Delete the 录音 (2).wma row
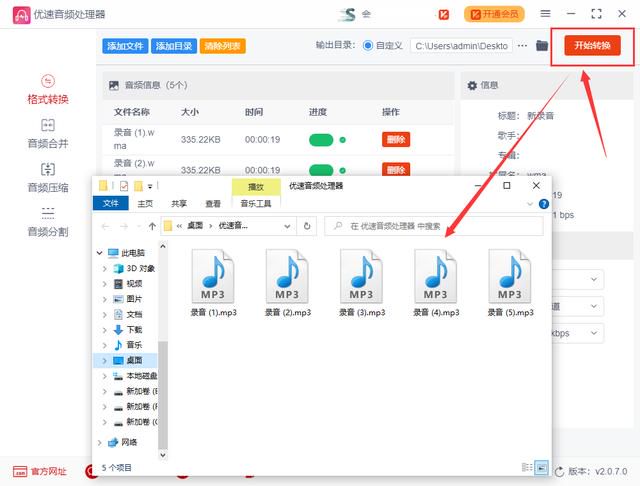The height and width of the screenshot is (486, 640). [396, 169]
